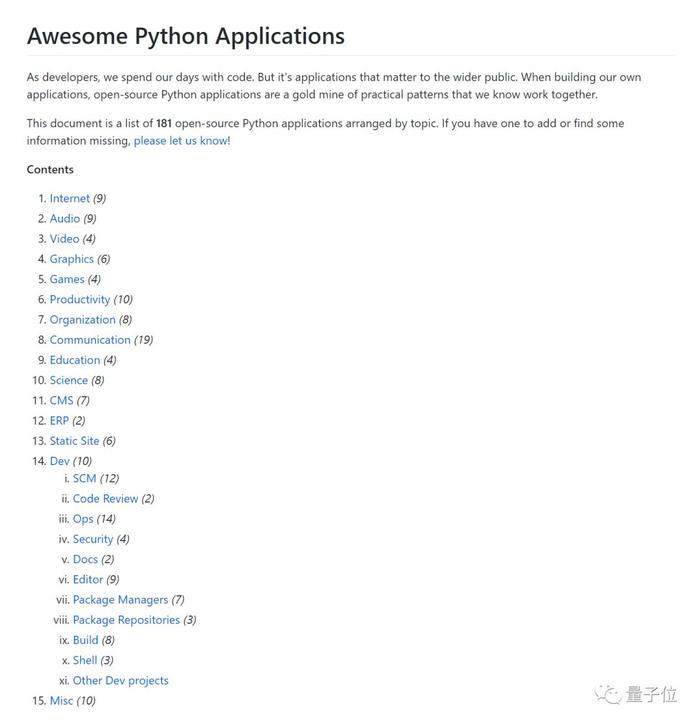Open the Dev top-level link
This screenshot has height=725, width=700.
coord(59,461)
